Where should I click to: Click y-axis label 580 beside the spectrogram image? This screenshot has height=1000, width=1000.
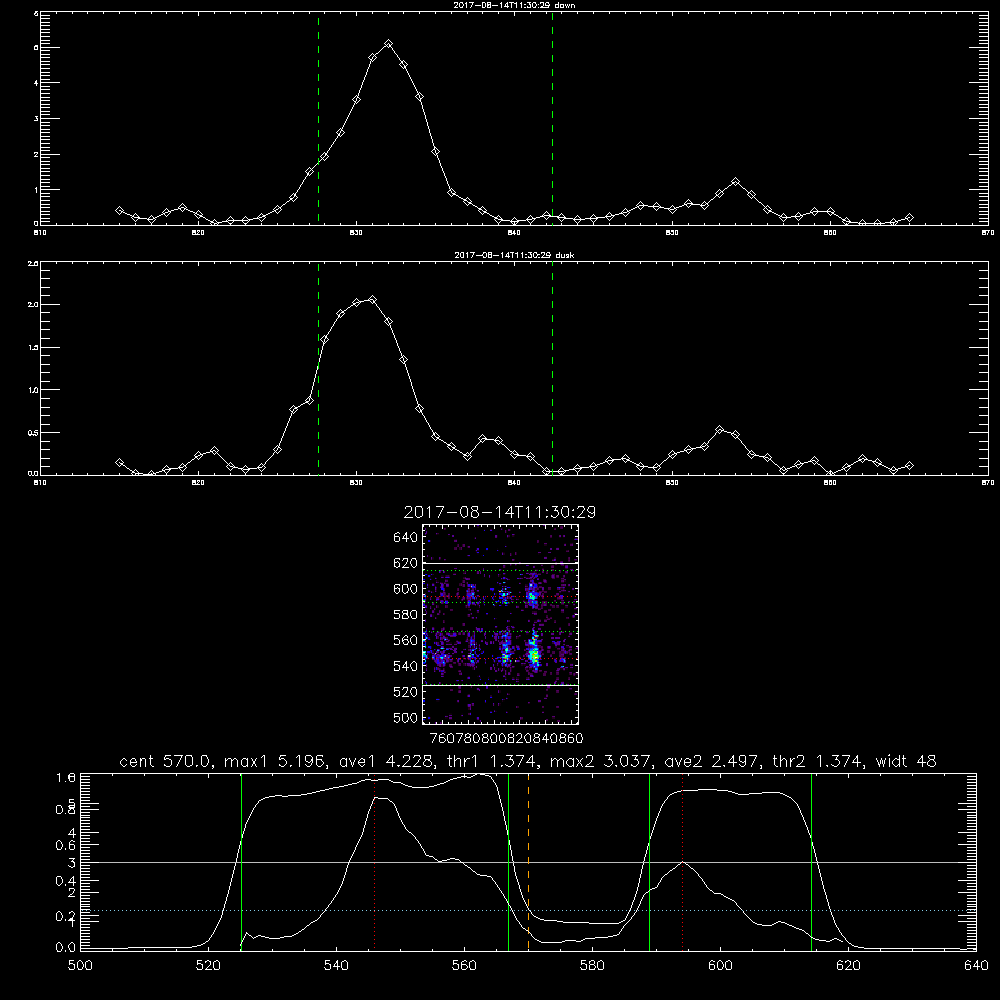(x=406, y=615)
